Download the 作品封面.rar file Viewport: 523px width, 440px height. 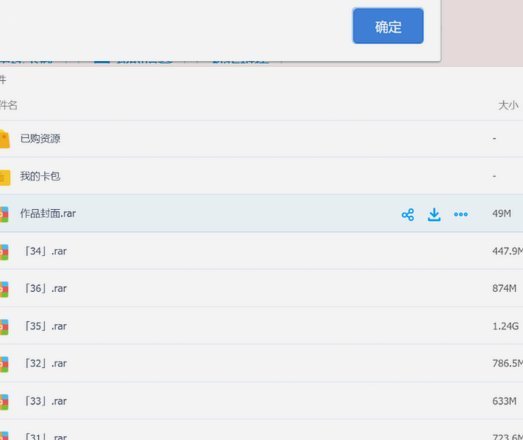434,214
